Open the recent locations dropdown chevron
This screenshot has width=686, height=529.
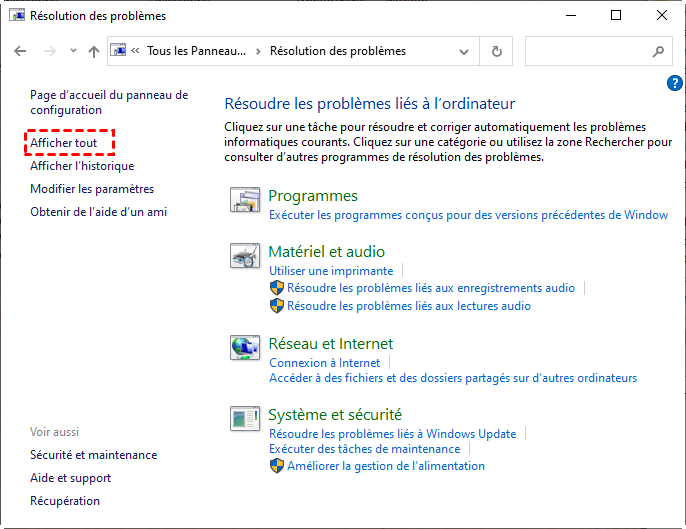74,51
